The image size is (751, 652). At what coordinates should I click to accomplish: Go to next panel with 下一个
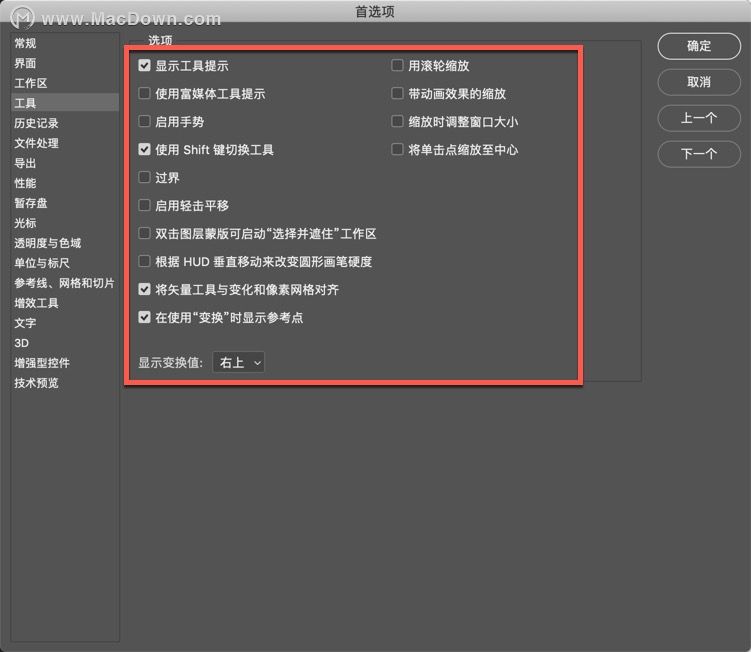(x=699, y=154)
